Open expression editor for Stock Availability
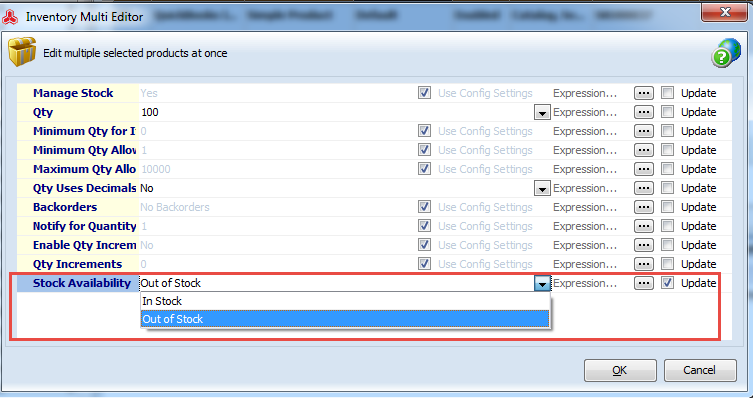Image resolution: width=753 pixels, height=398 pixels. coord(644,283)
